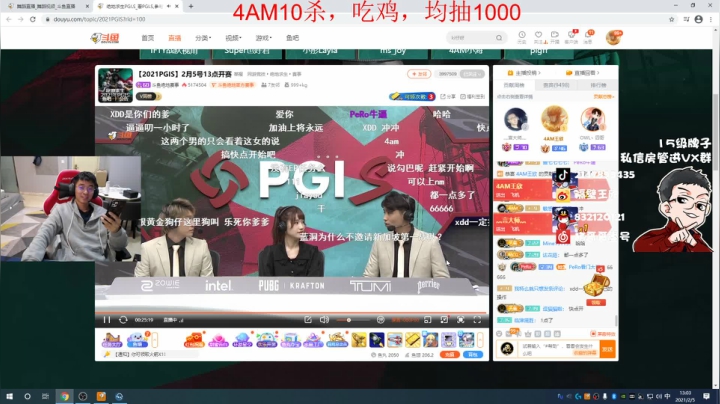
Task: Open the red packet activity icon
Action: click(194, 340)
